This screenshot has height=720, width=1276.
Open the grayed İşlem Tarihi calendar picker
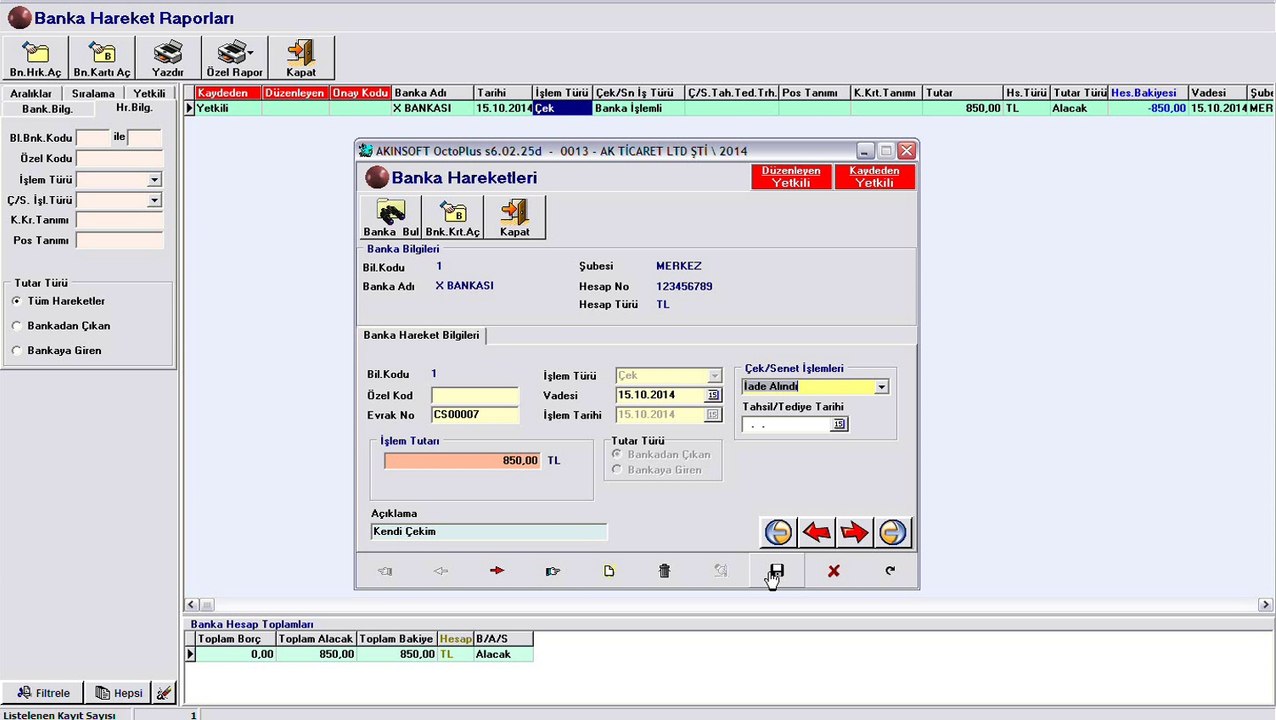(x=713, y=414)
